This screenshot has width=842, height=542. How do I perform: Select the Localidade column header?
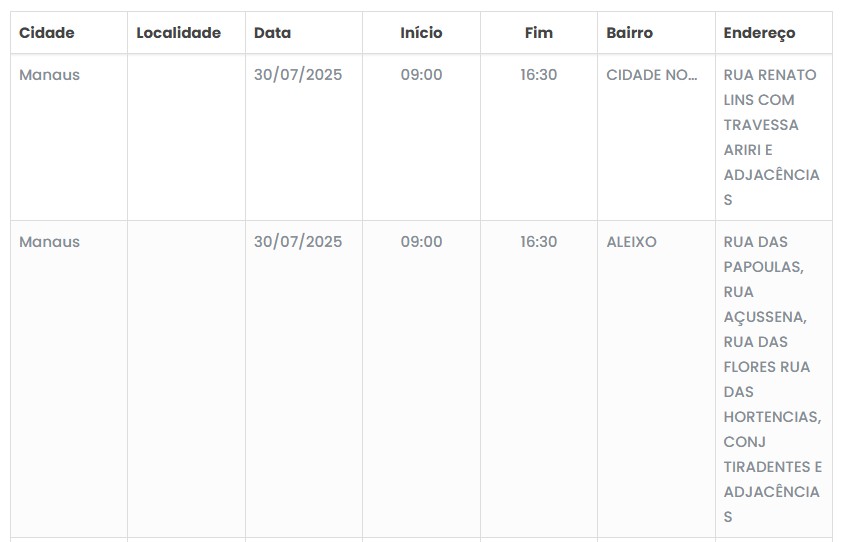click(178, 33)
